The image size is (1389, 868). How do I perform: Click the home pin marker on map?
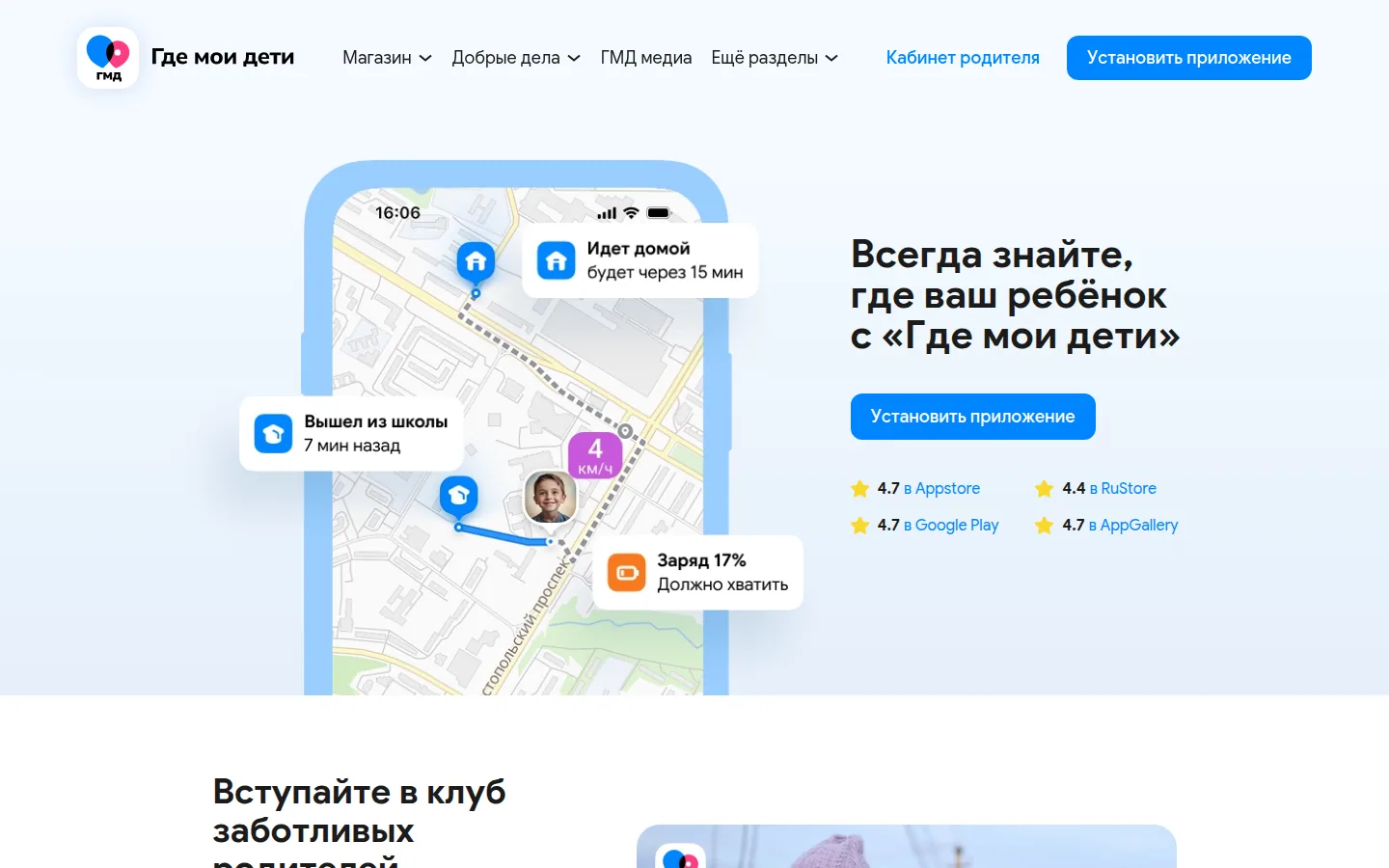476,263
